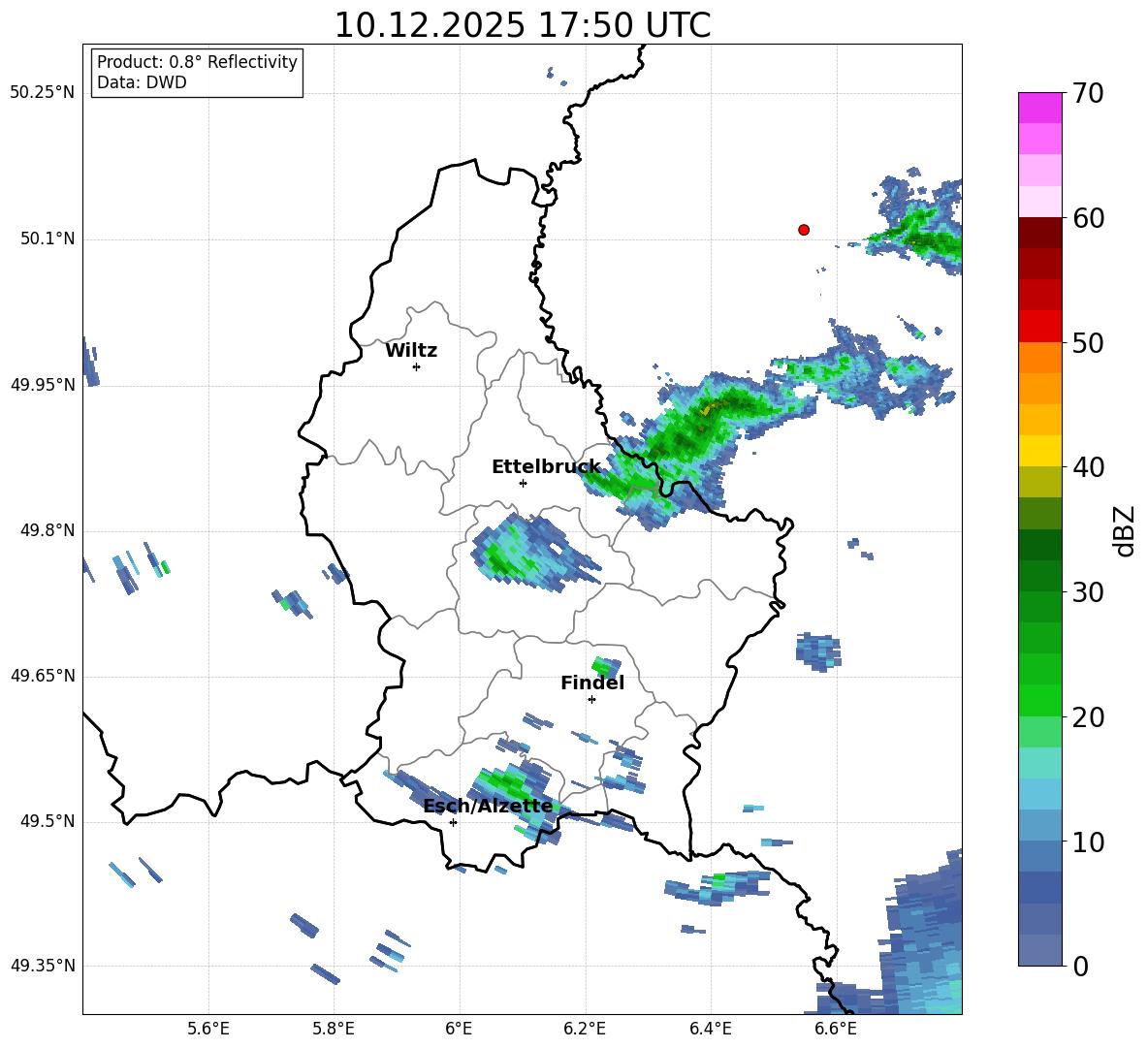Click the 6.4°E longitude label
This screenshot has width=1148, height=1048.
coord(710,1029)
